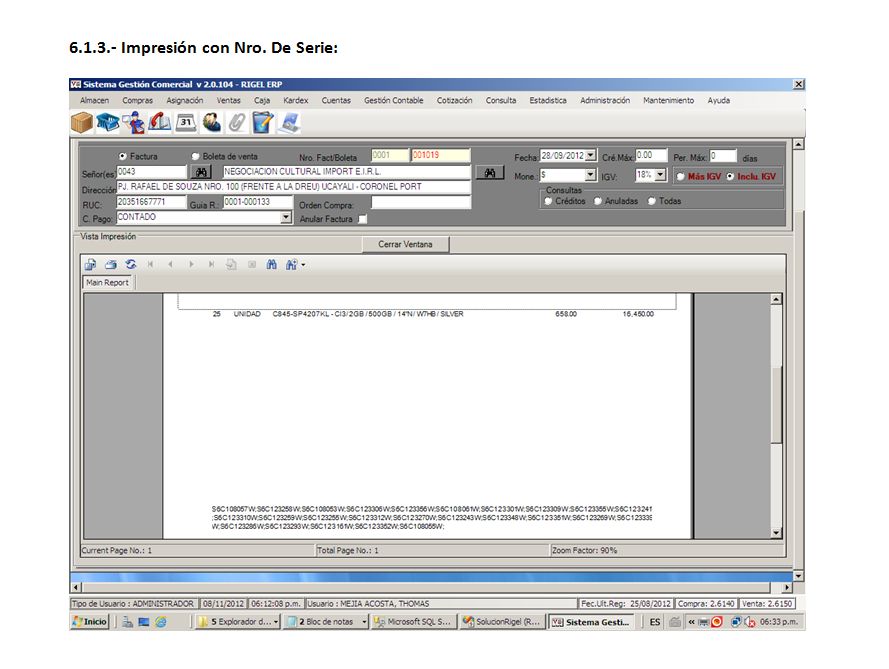The height and width of the screenshot is (669, 889).
Task: Select the Más IGV option
Action: (x=681, y=176)
